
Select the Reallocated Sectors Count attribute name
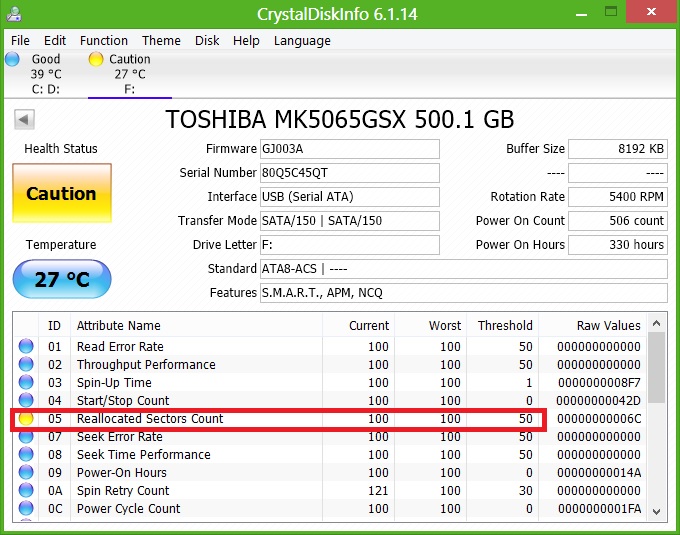click(x=150, y=418)
